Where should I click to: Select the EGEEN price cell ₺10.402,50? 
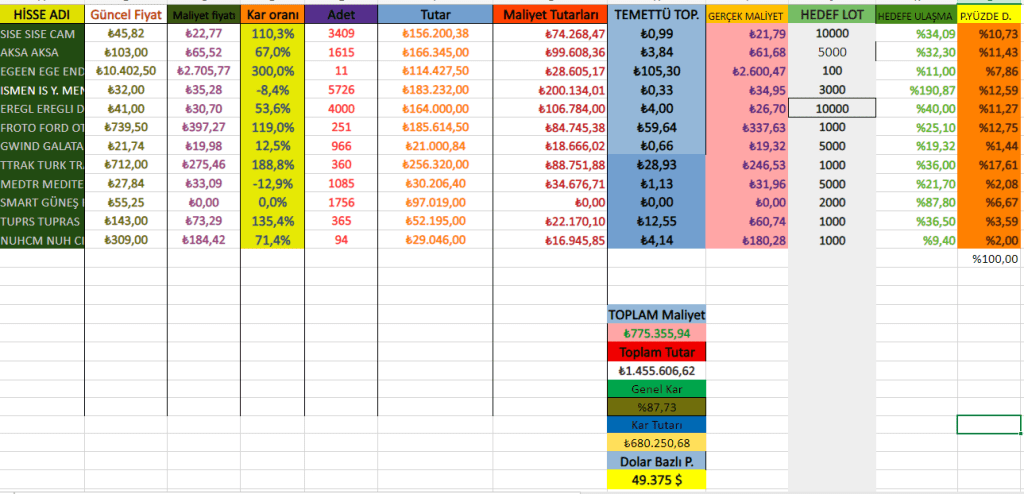pos(126,71)
